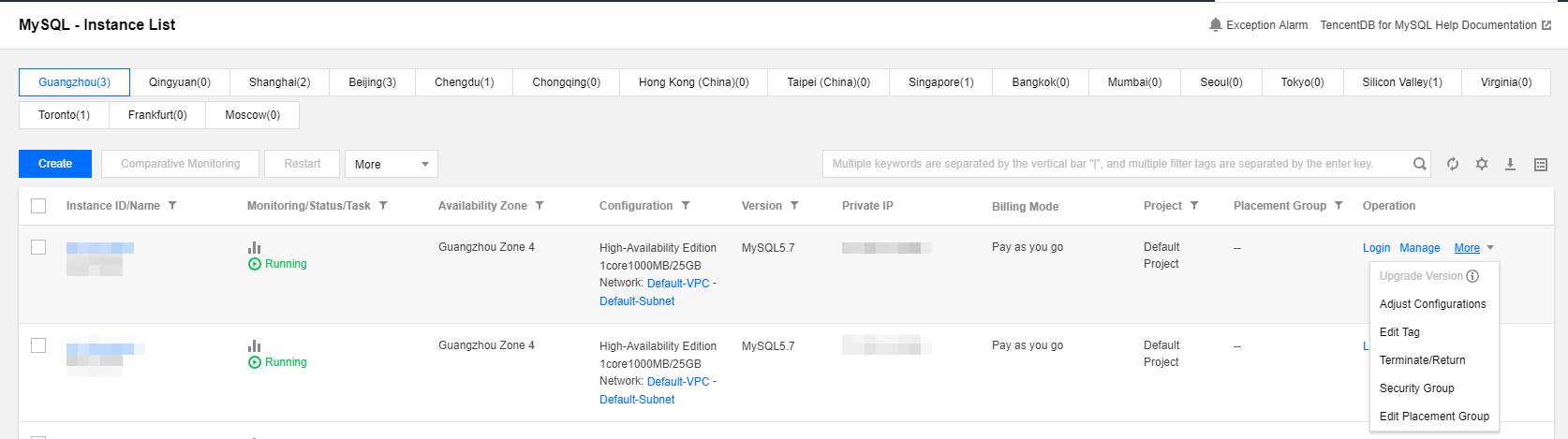Check the first instance row checkbox

(38, 247)
